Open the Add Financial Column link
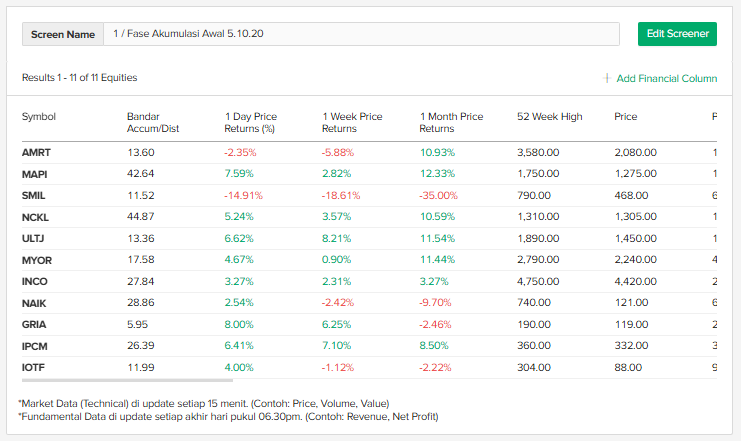Viewport: 741px width, 441px height. [666, 78]
